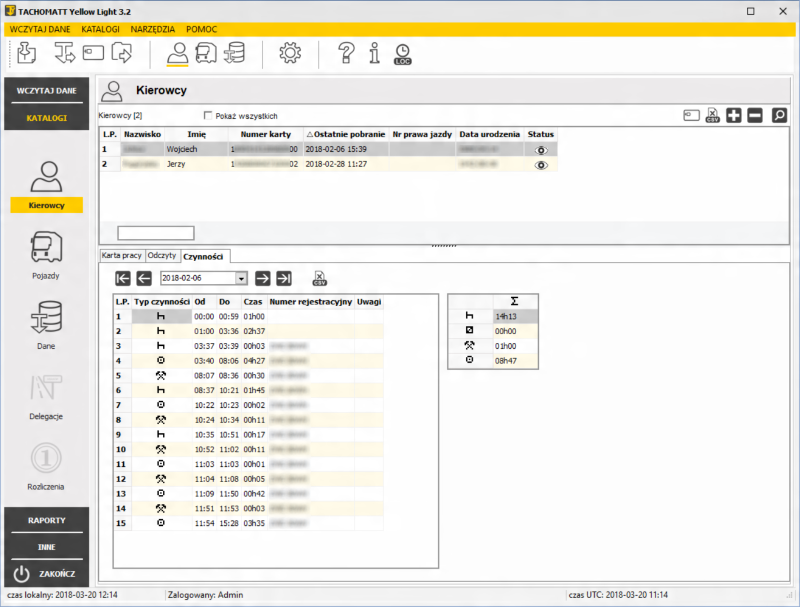Sort by 'Ostatnie pobranie' column header
800x607 pixels.
click(346, 134)
